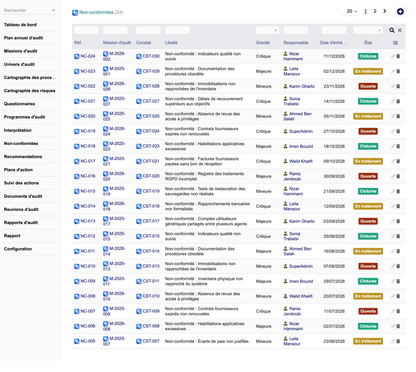Screen dimensions: 416x372
Task: Clear filters with the X icon
Action: pyautogui.click(x=400, y=30)
